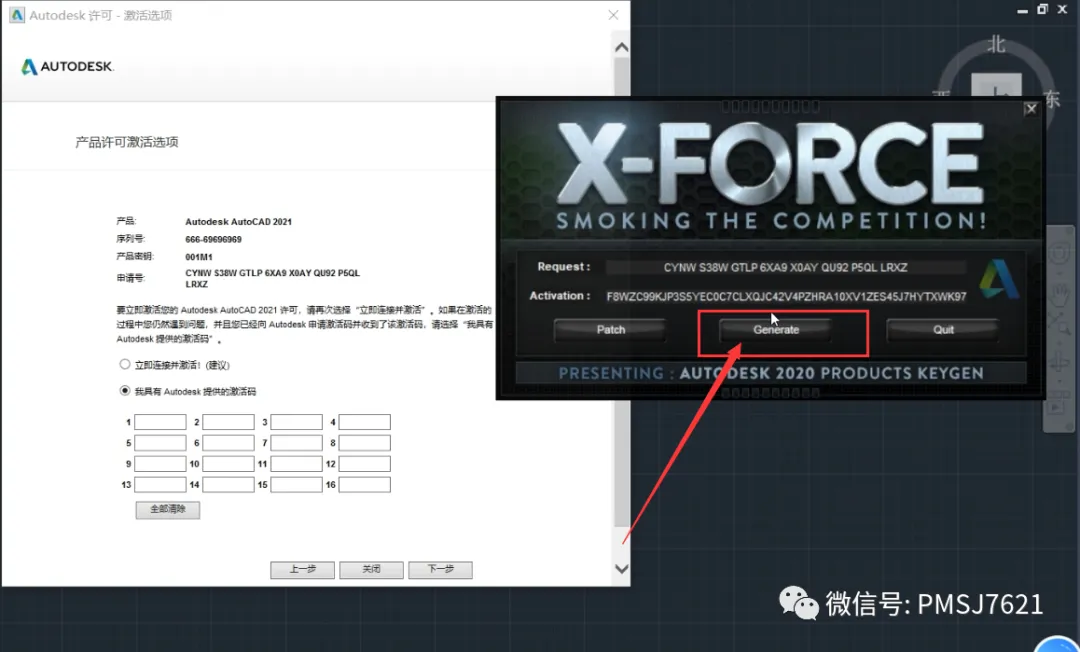Minimize the AutoCAD drawing window
The image size is (1080, 652).
[1022, 10]
